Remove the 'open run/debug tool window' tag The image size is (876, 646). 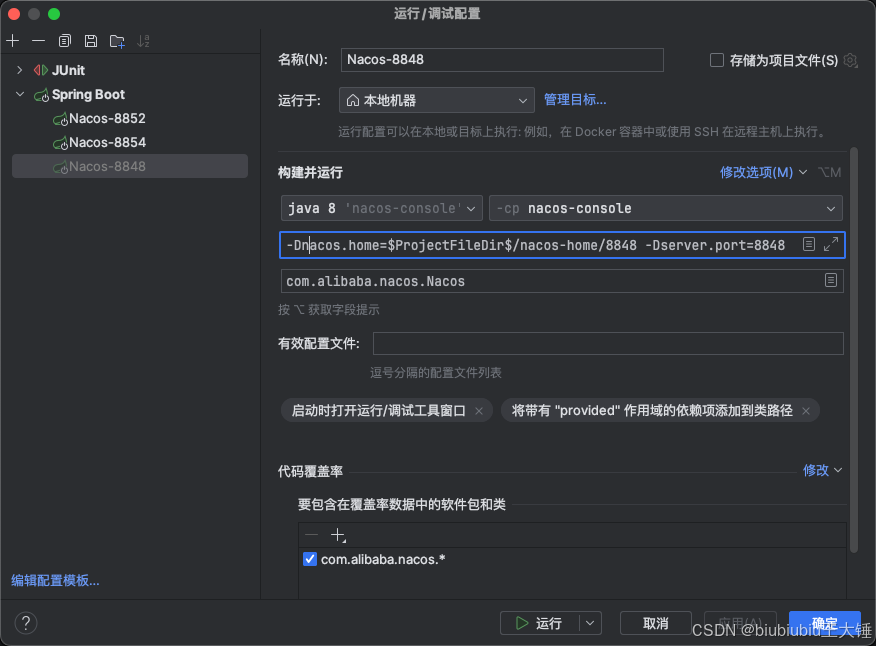tap(479, 411)
